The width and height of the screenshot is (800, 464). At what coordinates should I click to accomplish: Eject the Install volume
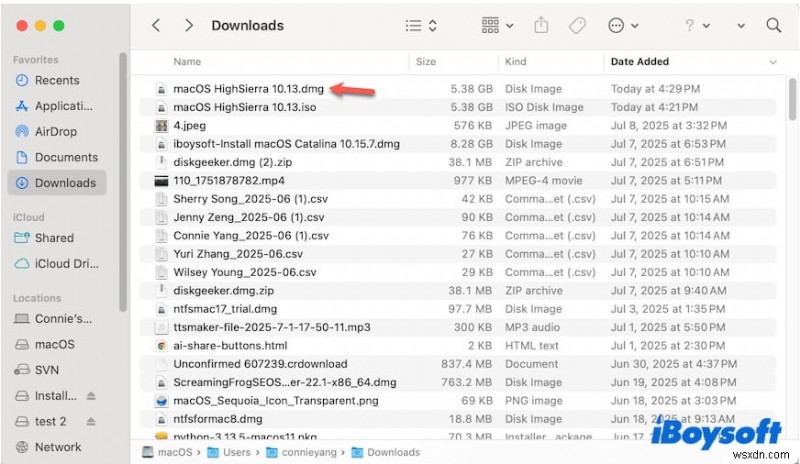coord(91,396)
